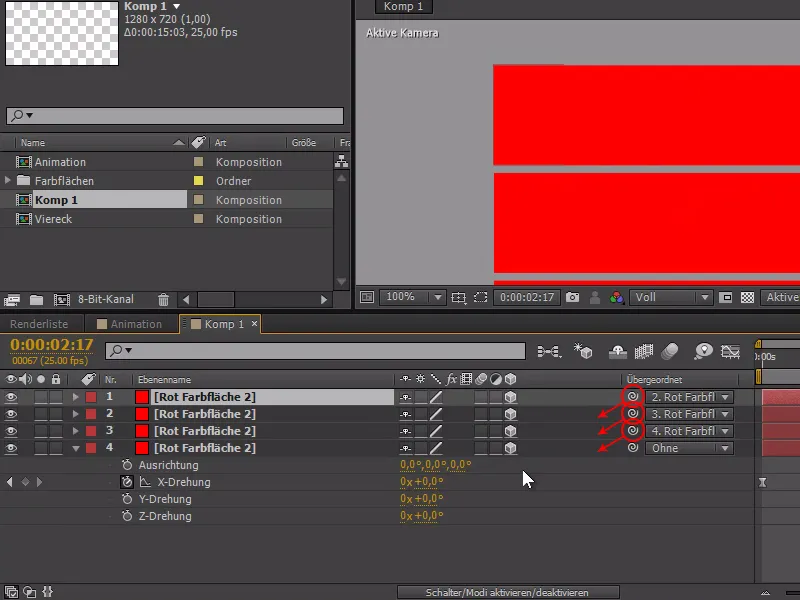Screen dimensions: 800x600
Task: Open the grid and guide options icon
Action: click(459, 297)
